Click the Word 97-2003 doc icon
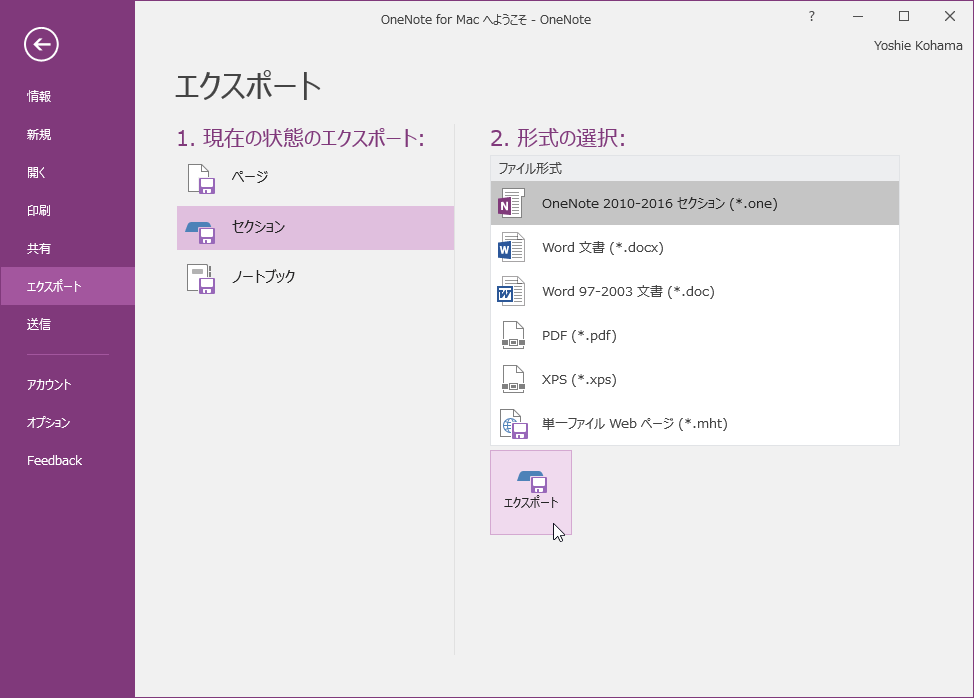Image resolution: width=974 pixels, height=698 pixels. 511,291
